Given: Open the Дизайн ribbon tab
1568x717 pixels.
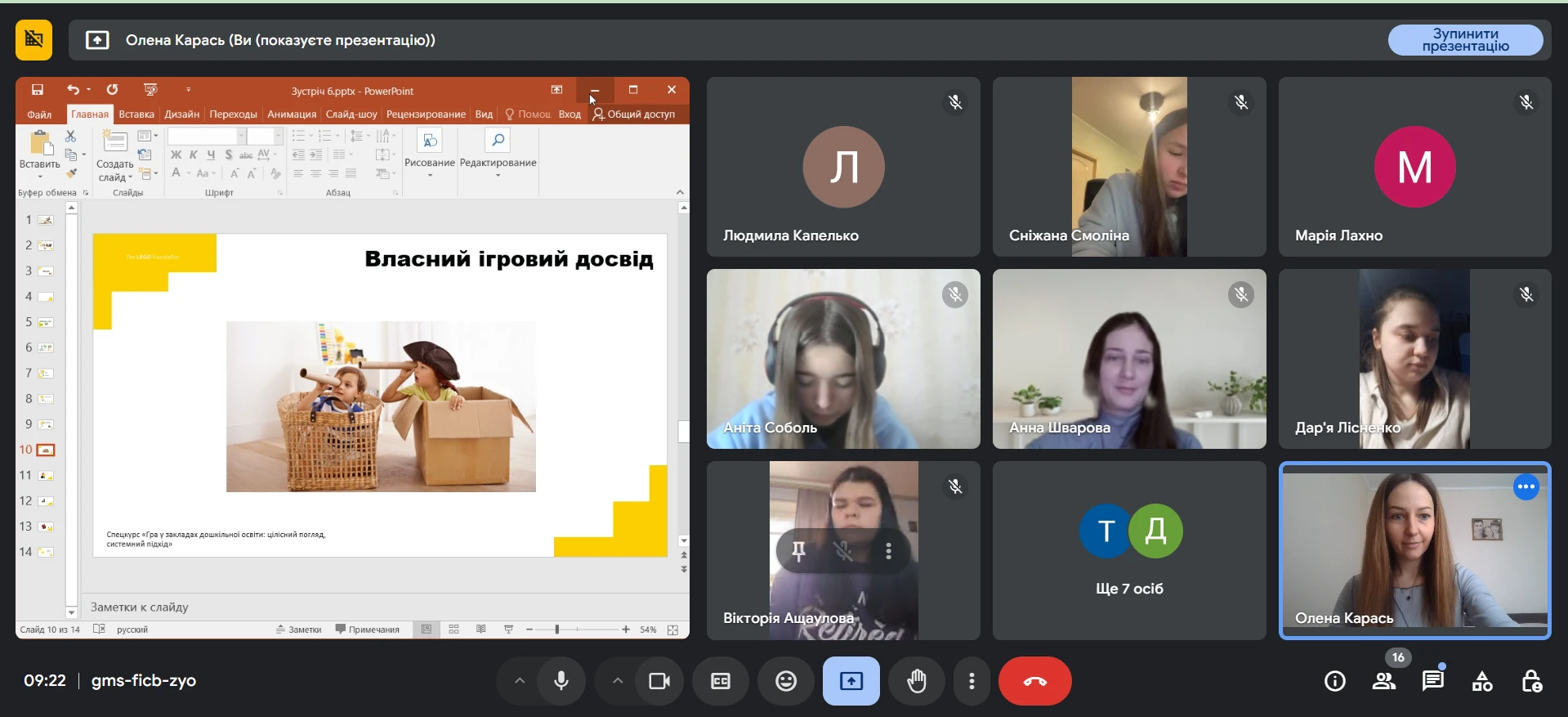Looking at the screenshot, I should click(x=181, y=114).
